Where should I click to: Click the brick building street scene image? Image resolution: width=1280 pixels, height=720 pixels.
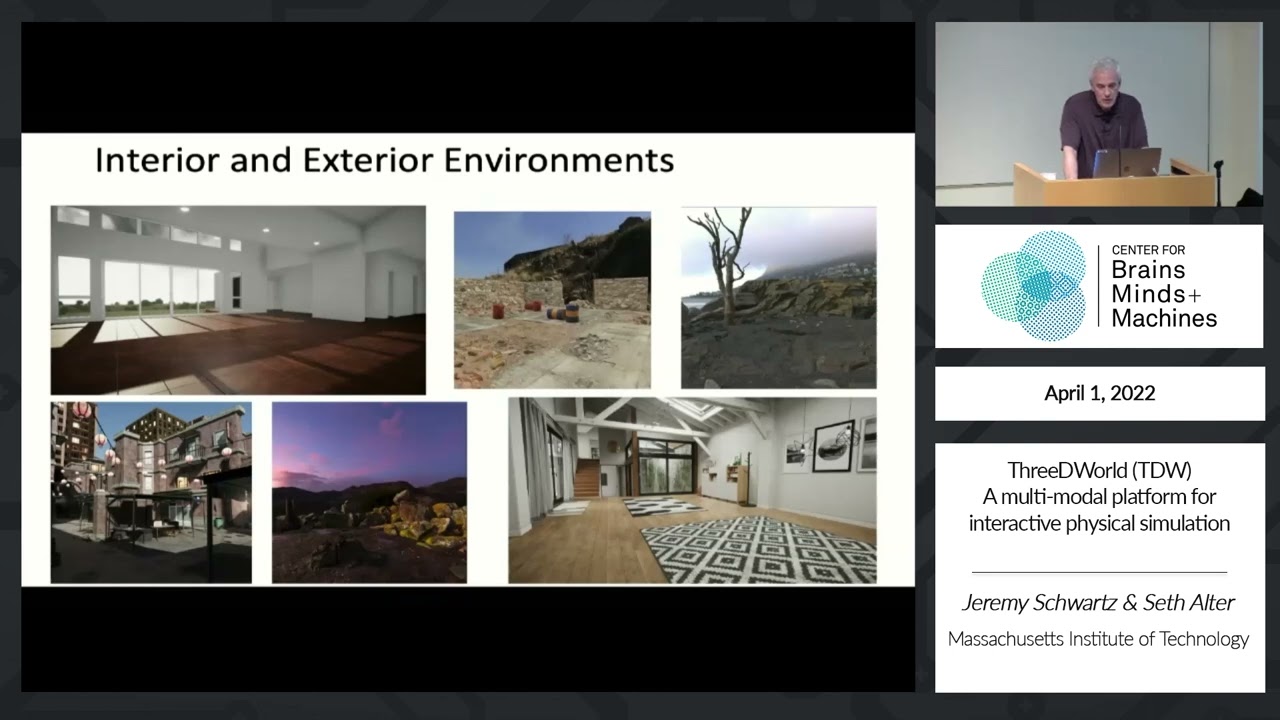click(151, 493)
